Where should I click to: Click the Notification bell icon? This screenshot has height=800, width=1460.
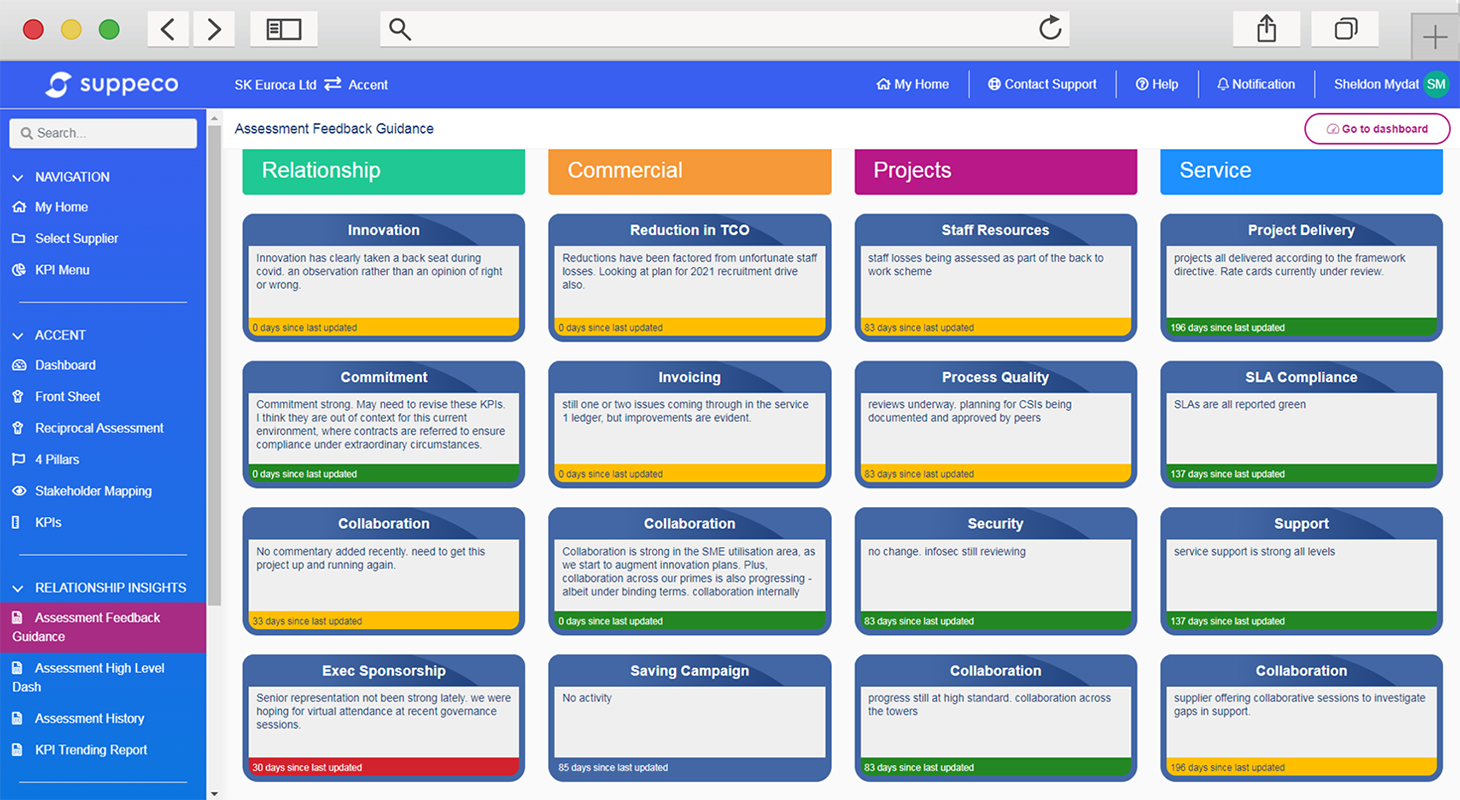coord(1222,84)
